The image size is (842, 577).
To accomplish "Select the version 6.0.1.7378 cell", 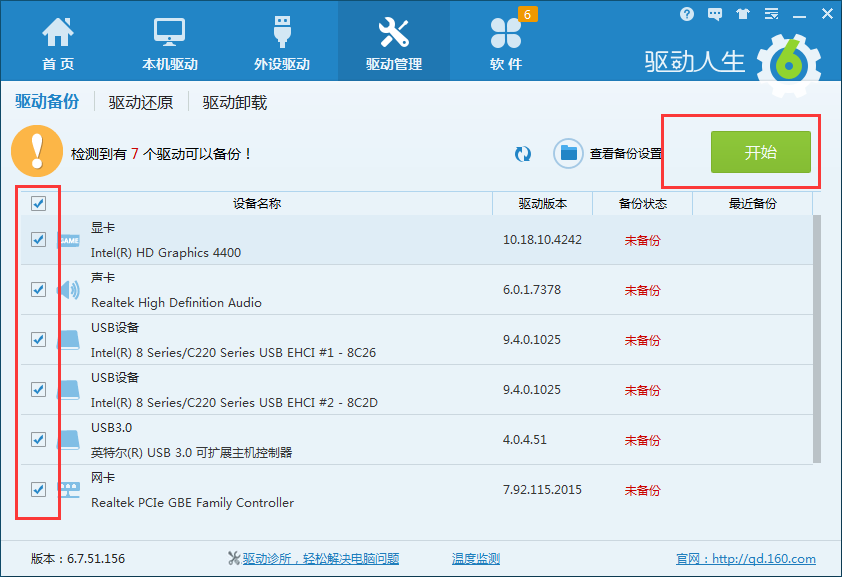I will click(x=532, y=289).
